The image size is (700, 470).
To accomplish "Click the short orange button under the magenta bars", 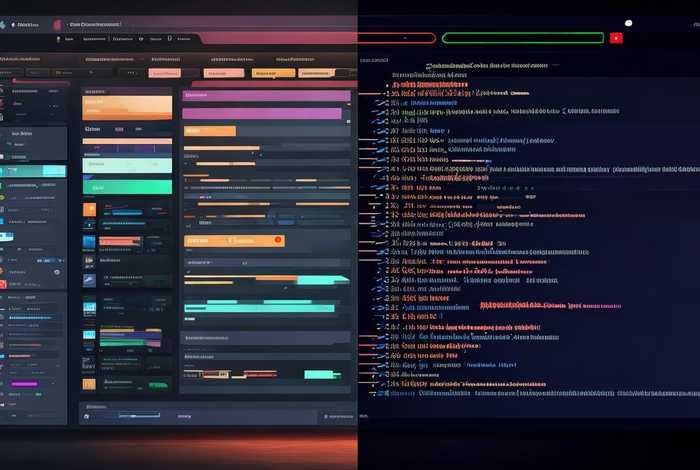I will 209,131.
